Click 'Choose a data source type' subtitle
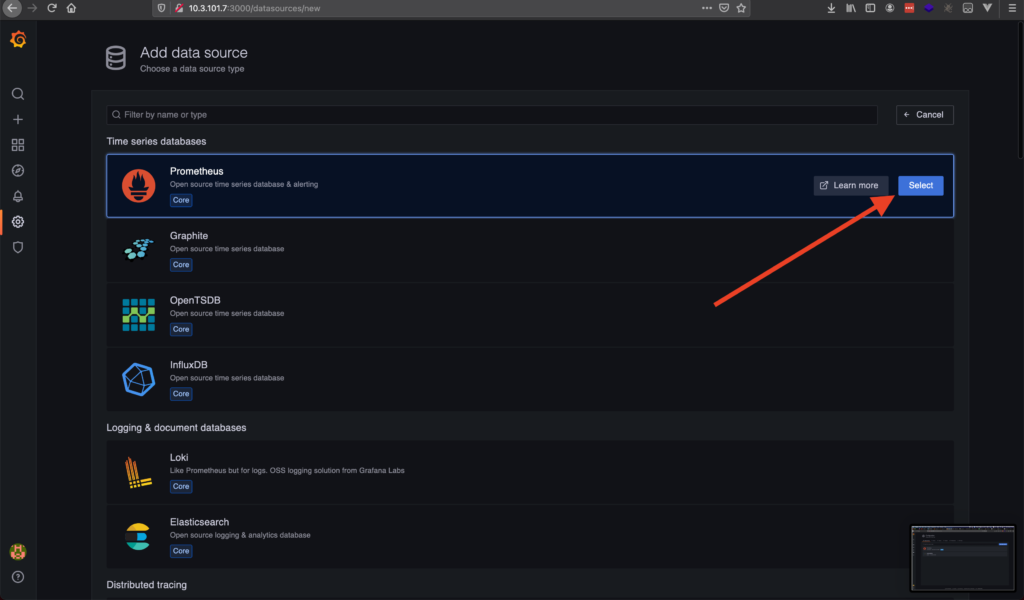 pyautogui.click(x=192, y=69)
